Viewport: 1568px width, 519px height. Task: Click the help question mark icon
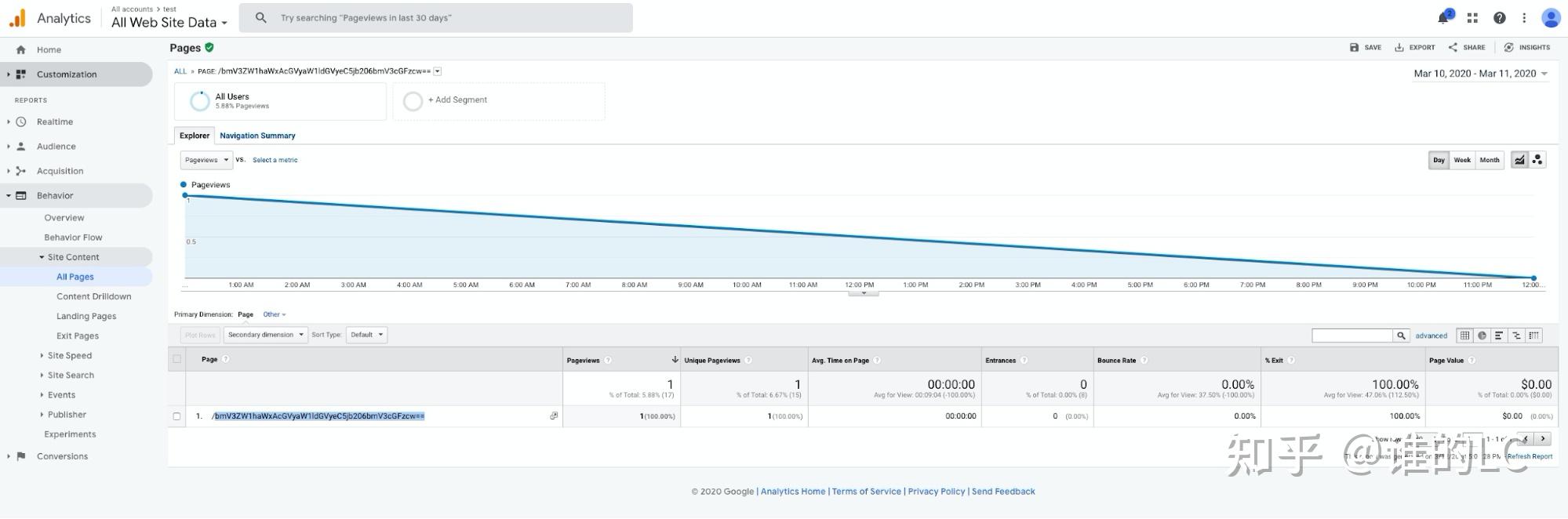1499,18
